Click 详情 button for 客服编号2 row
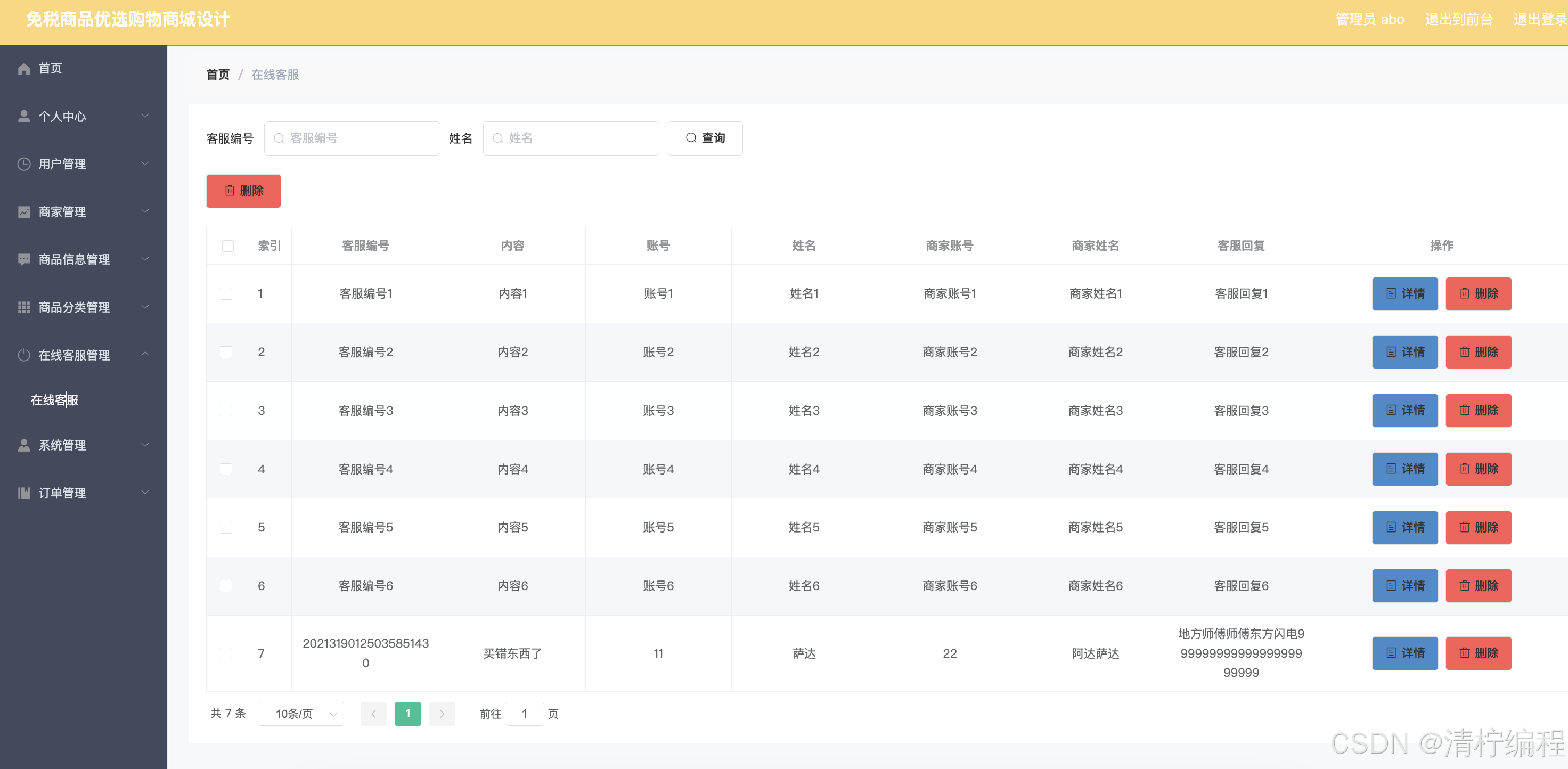The height and width of the screenshot is (769, 1568). click(1404, 352)
